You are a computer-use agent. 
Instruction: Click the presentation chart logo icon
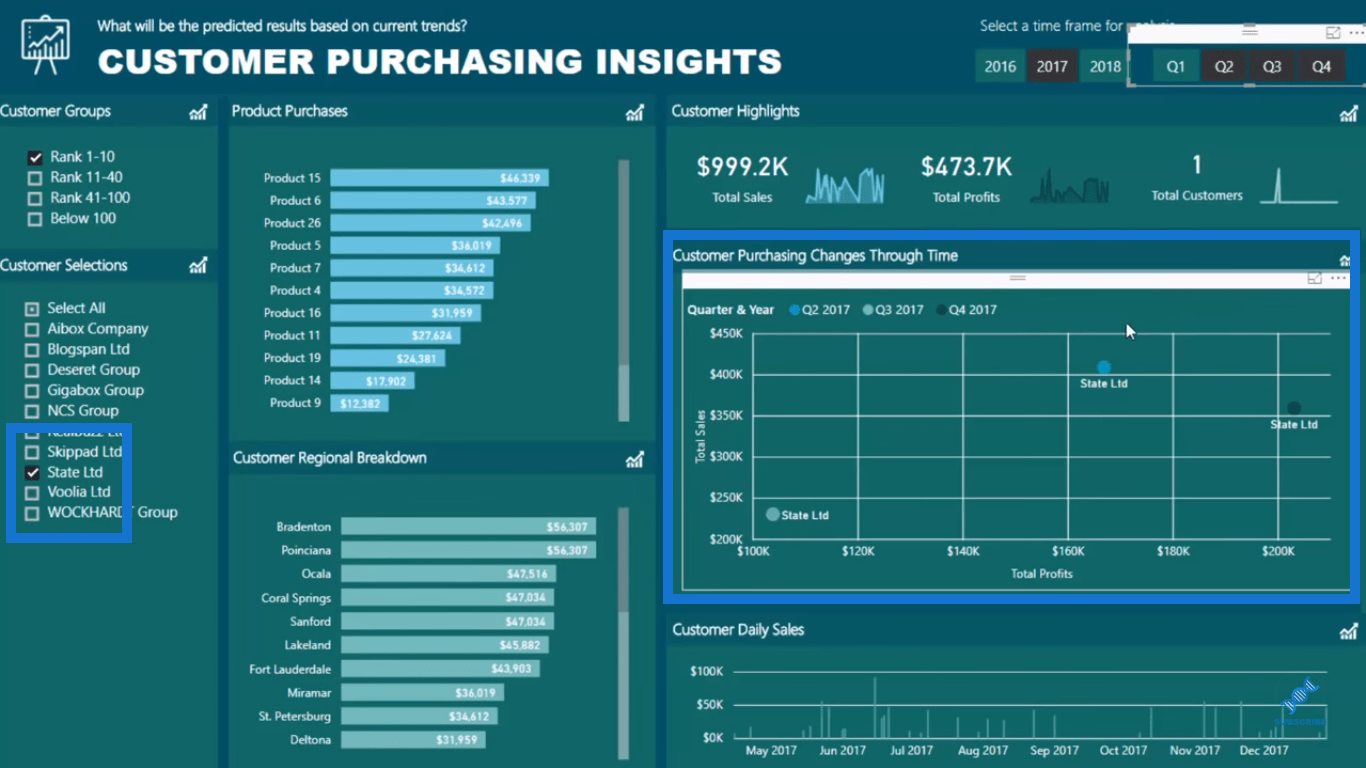45,46
